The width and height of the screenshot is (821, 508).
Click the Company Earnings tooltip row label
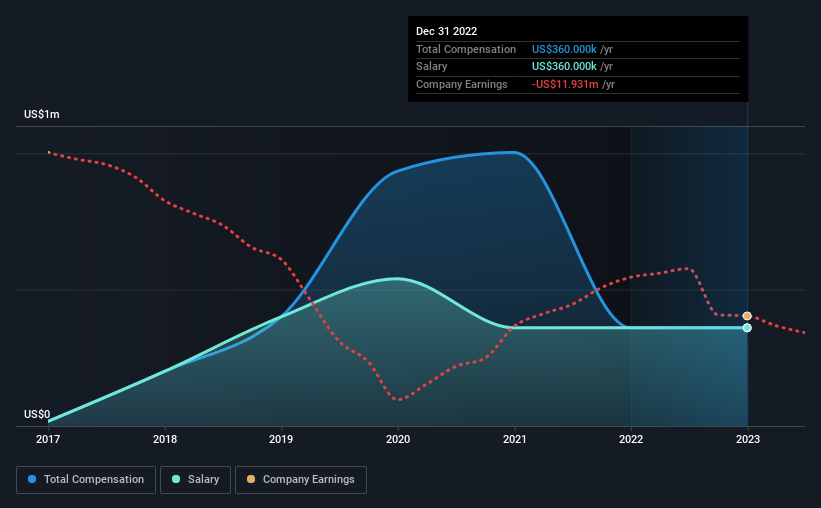pos(462,84)
